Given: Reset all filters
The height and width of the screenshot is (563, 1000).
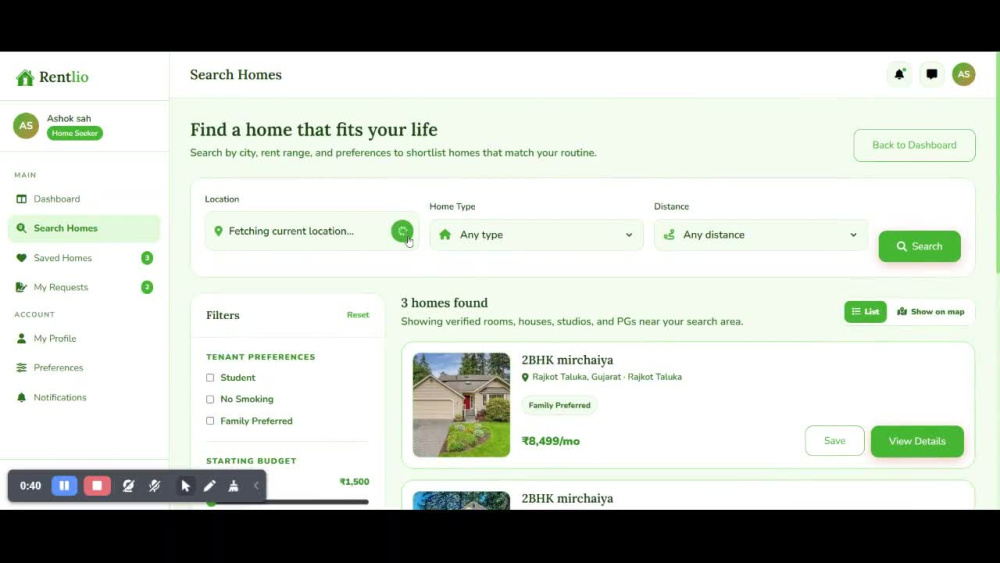Looking at the screenshot, I should [x=358, y=315].
